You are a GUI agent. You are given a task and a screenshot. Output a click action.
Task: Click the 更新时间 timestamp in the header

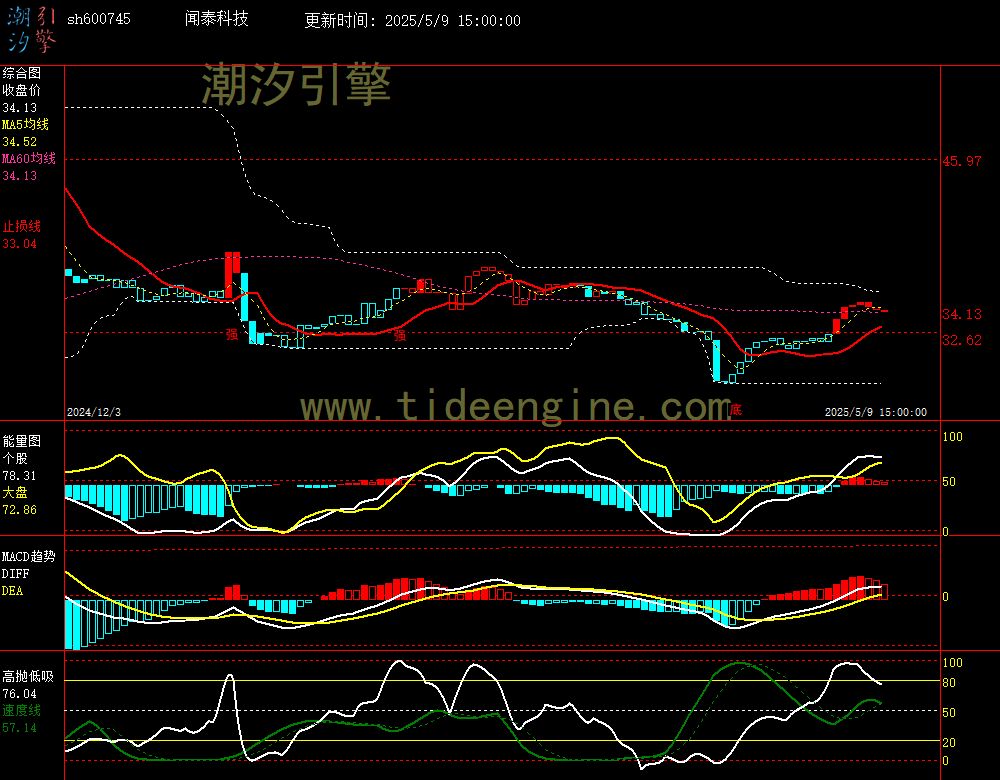(412, 20)
